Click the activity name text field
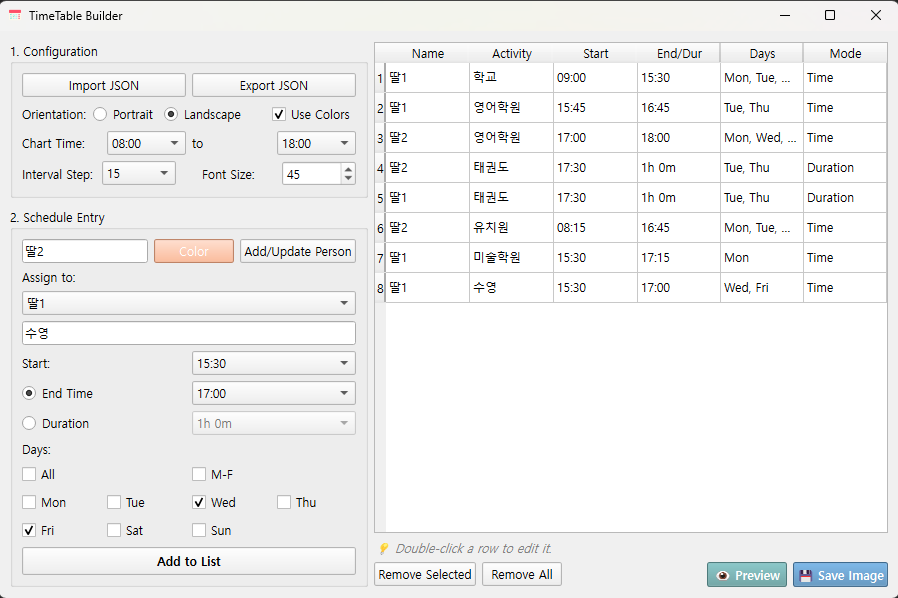 tap(188, 333)
